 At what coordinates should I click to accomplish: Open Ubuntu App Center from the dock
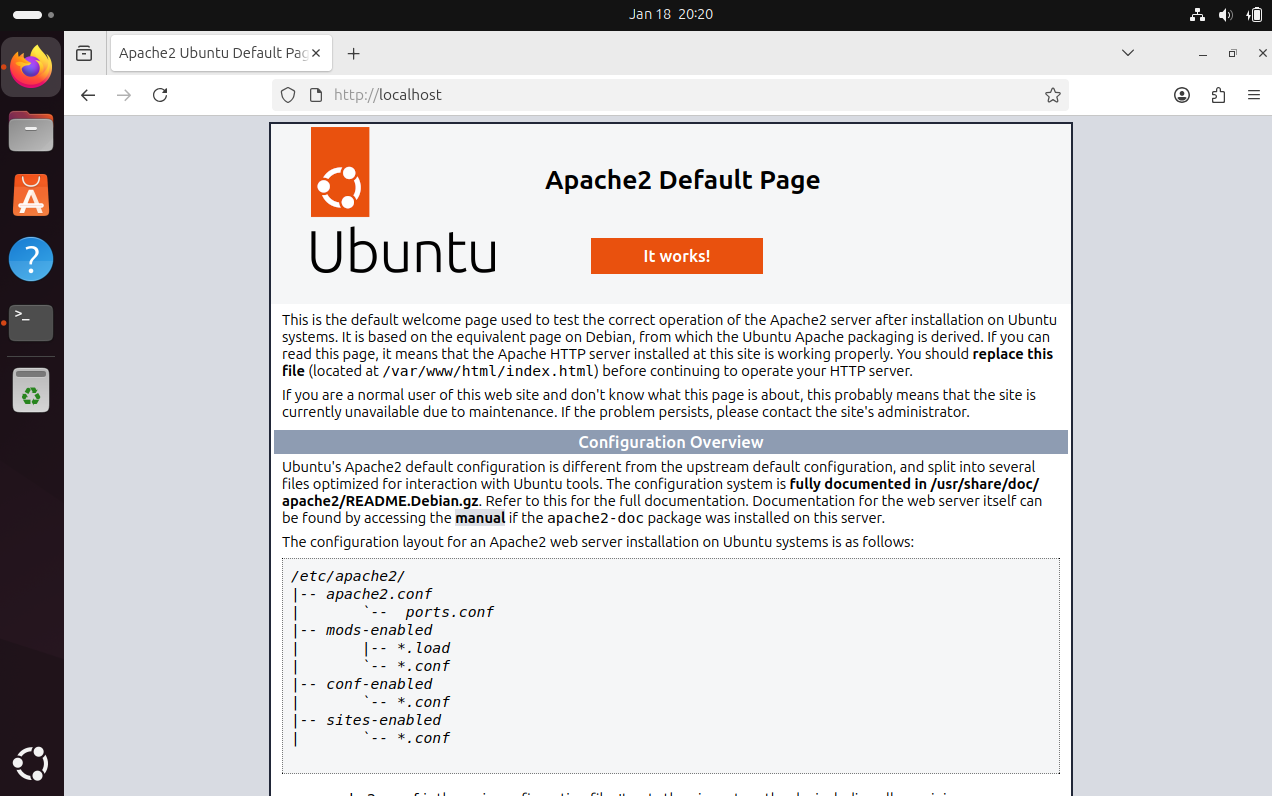click(x=31, y=195)
